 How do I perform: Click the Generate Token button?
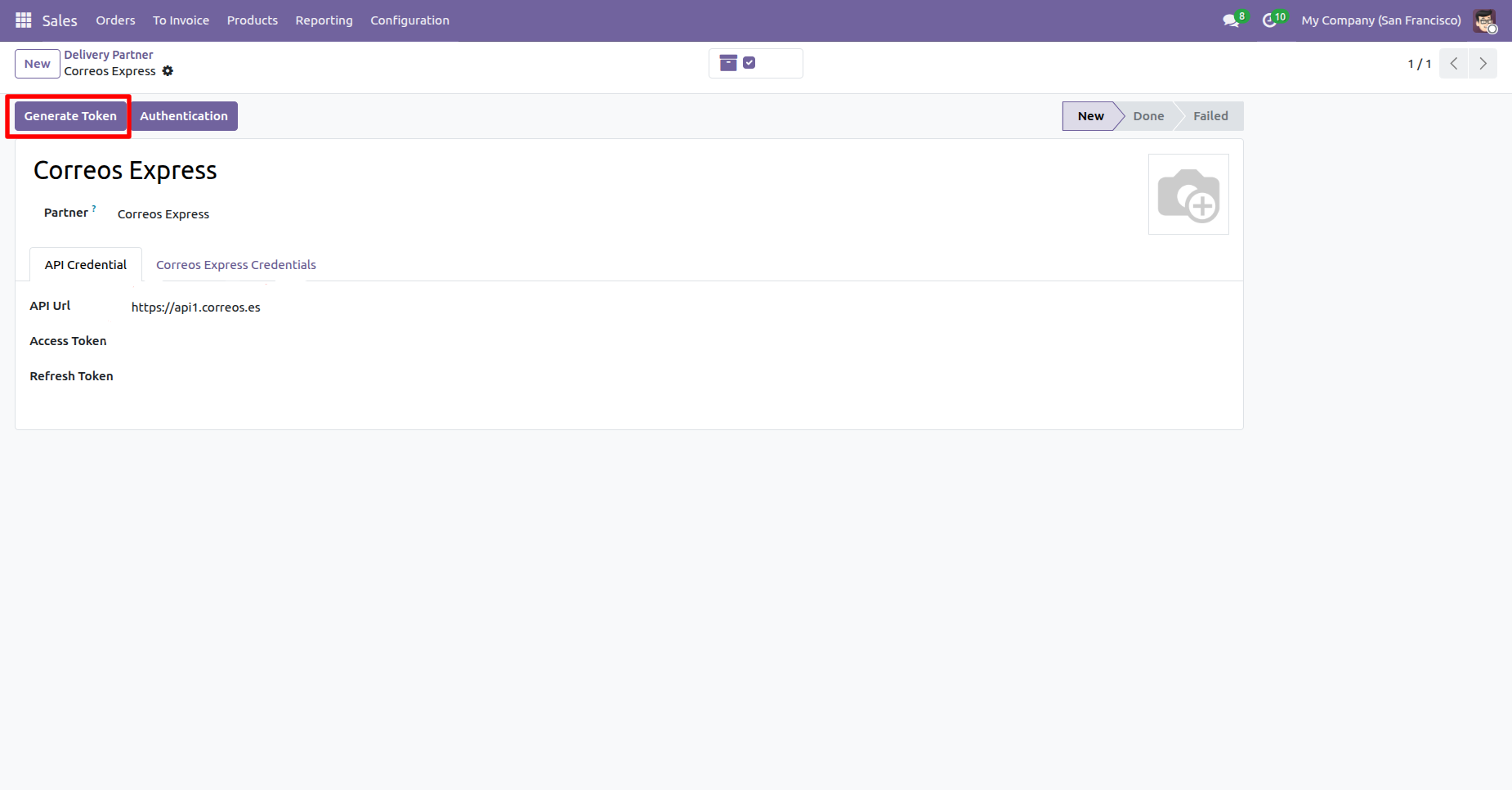(70, 116)
